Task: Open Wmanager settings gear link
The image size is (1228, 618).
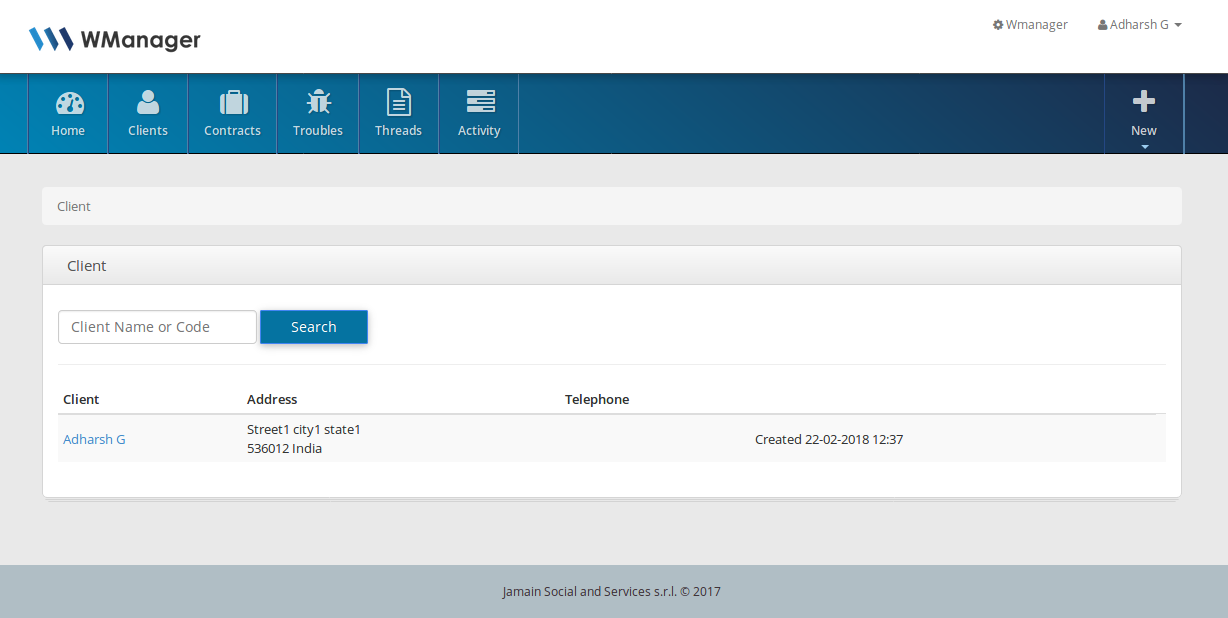Action: click(x=1030, y=25)
